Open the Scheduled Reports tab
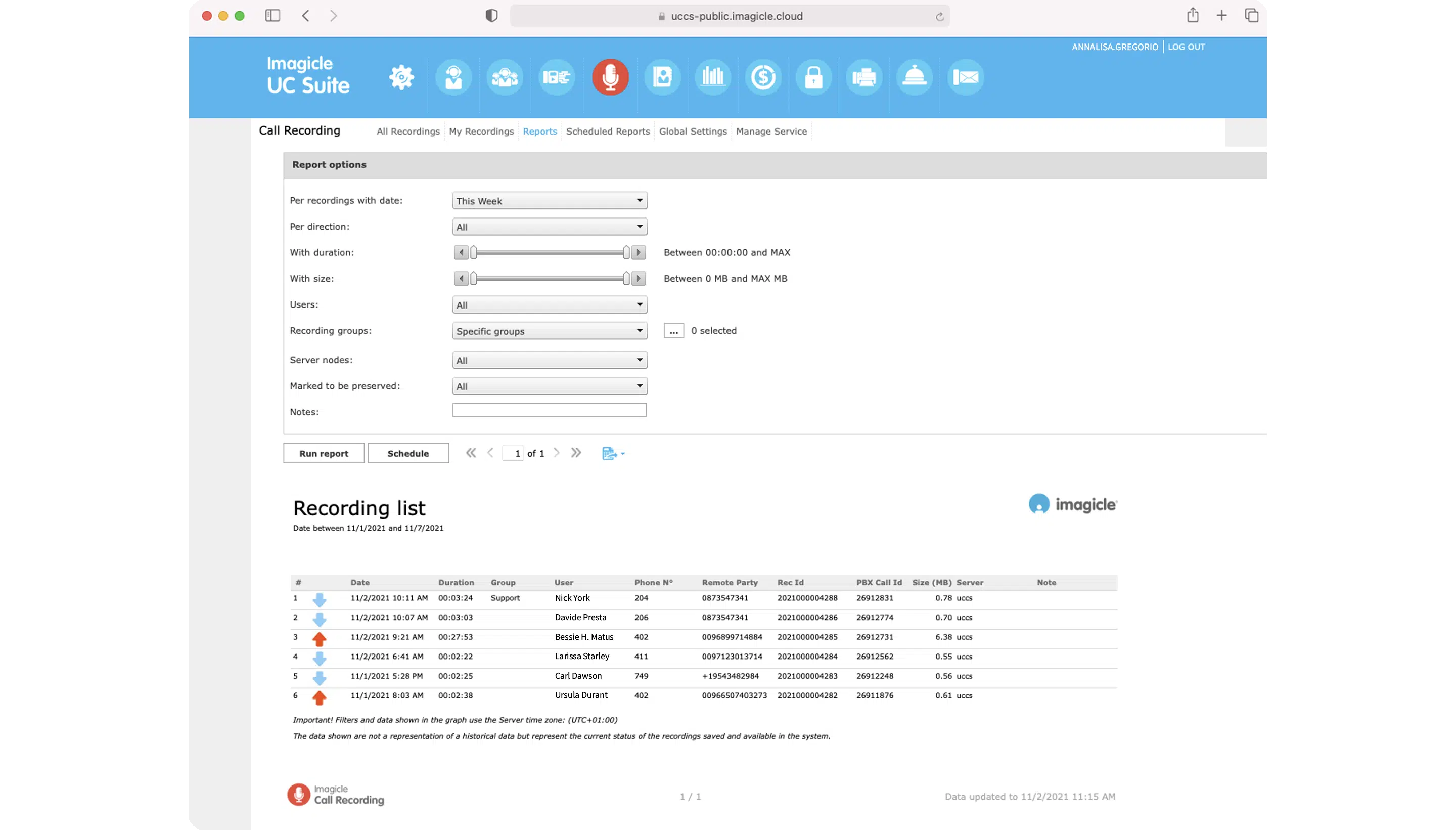 pos(608,131)
